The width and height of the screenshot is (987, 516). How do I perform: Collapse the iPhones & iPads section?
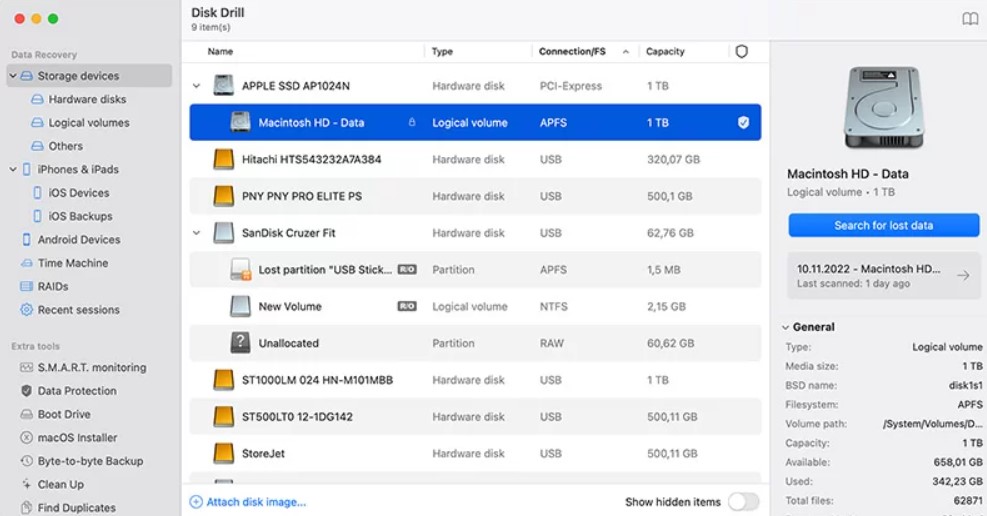(13, 169)
